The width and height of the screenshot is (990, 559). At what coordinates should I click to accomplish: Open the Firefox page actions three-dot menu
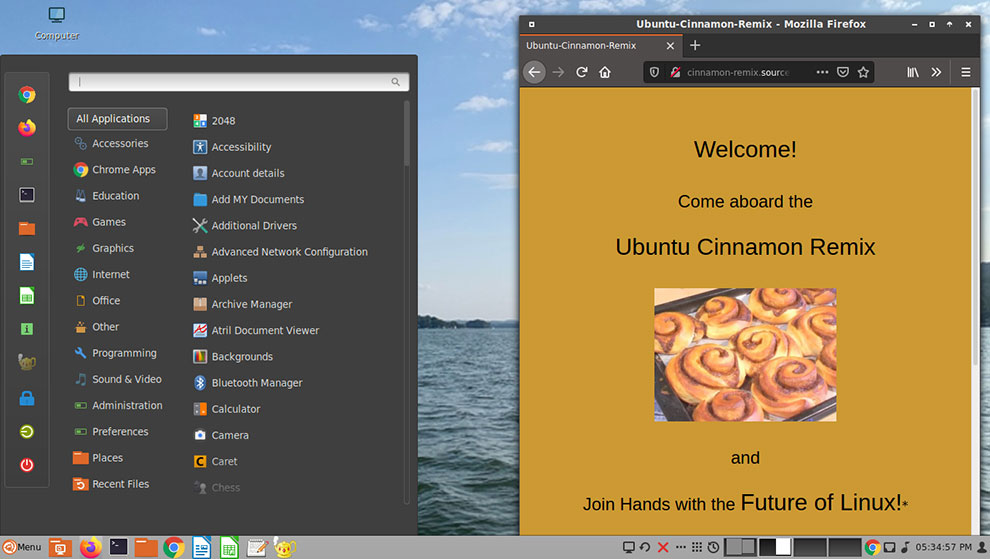coord(822,72)
